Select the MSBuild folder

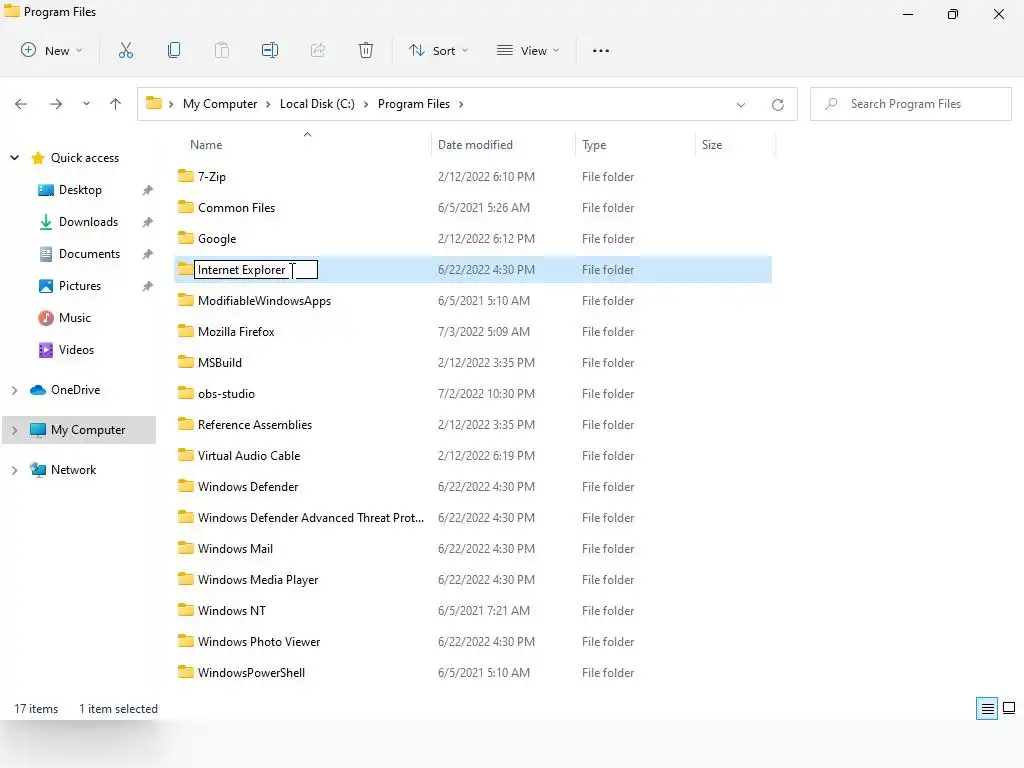click(x=220, y=362)
